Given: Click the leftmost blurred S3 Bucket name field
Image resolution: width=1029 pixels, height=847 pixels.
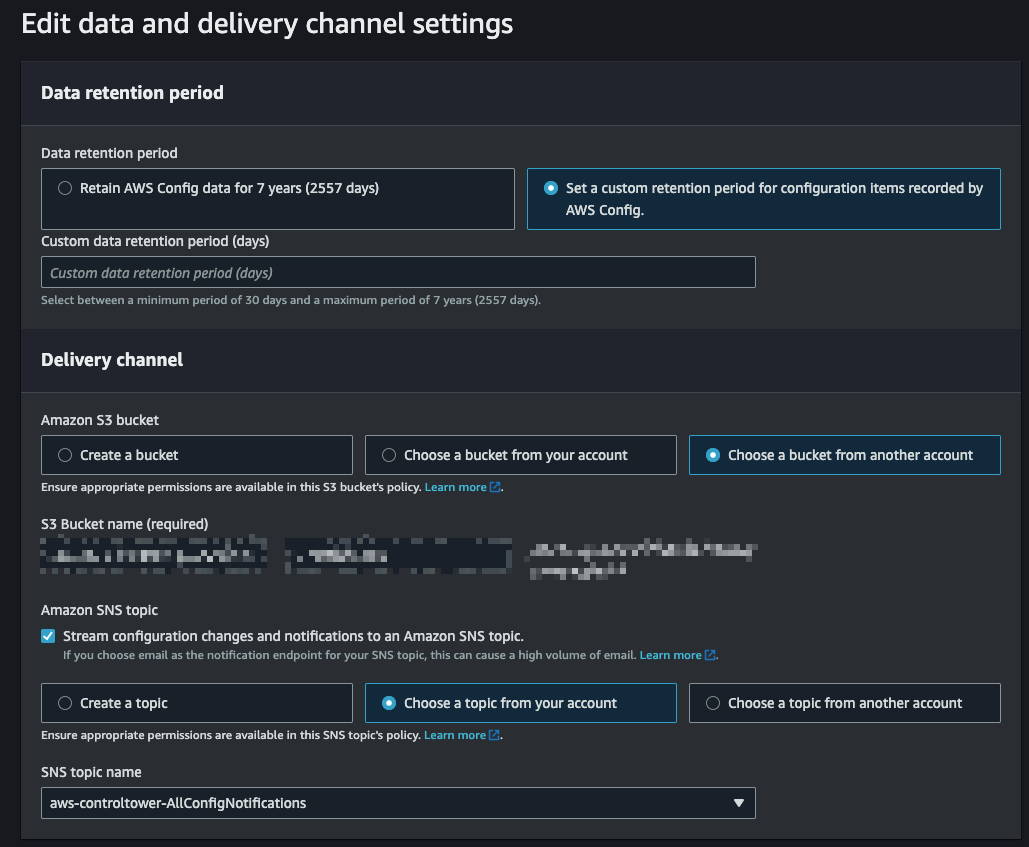Looking at the screenshot, I should [x=153, y=554].
